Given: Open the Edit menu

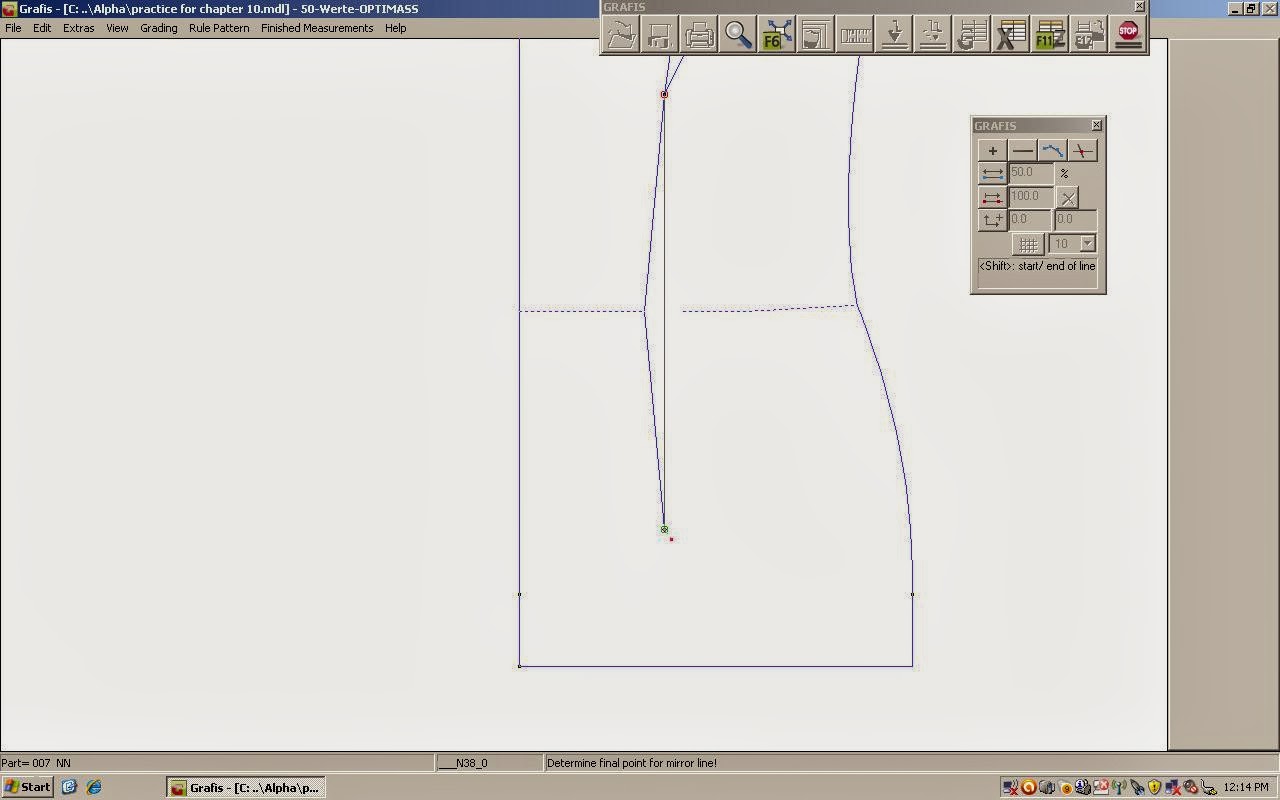Looking at the screenshot, I should (x=42, y=28).
